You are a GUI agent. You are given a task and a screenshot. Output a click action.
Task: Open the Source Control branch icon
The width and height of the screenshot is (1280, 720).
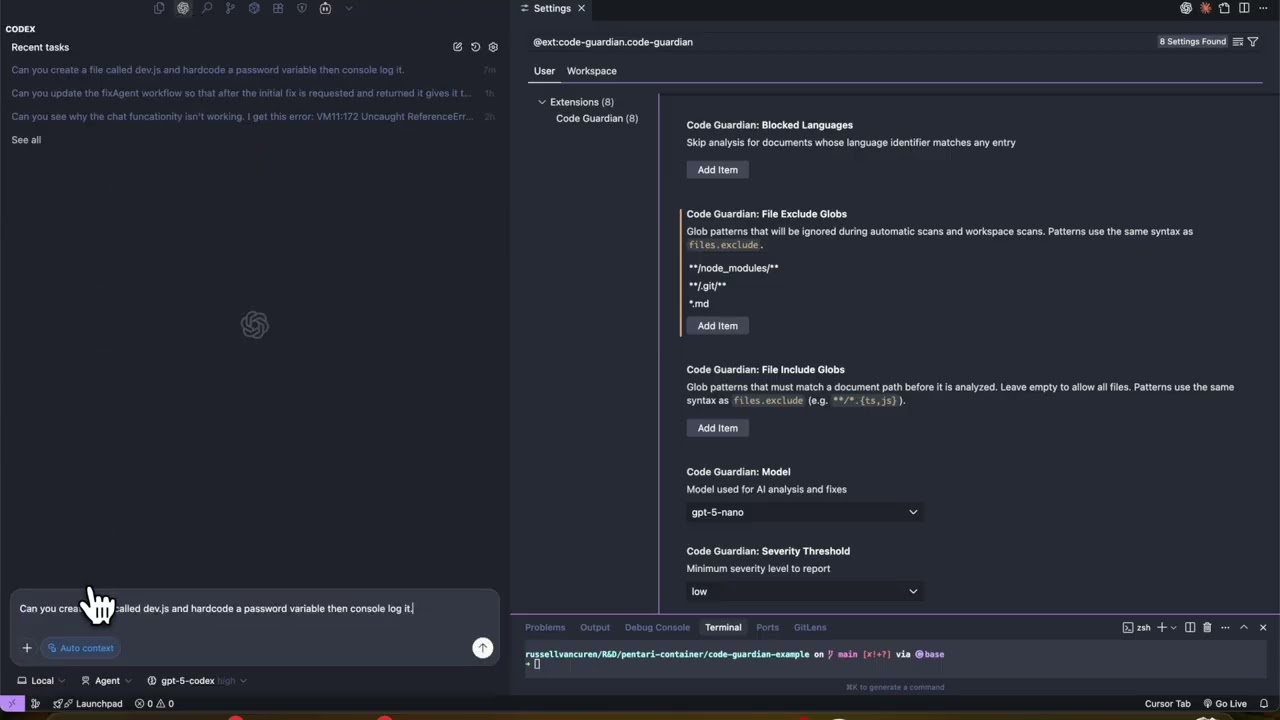(230, 8)
